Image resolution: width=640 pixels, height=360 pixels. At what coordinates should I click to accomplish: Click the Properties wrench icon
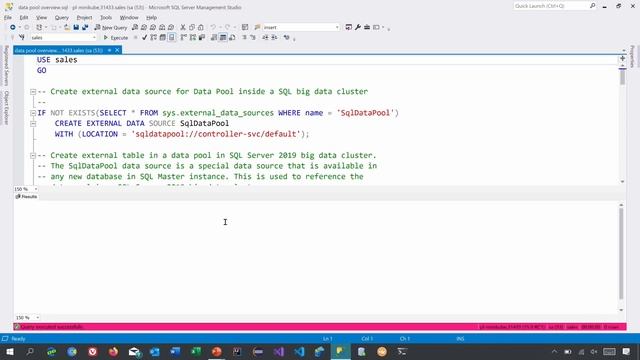(358, 27)
